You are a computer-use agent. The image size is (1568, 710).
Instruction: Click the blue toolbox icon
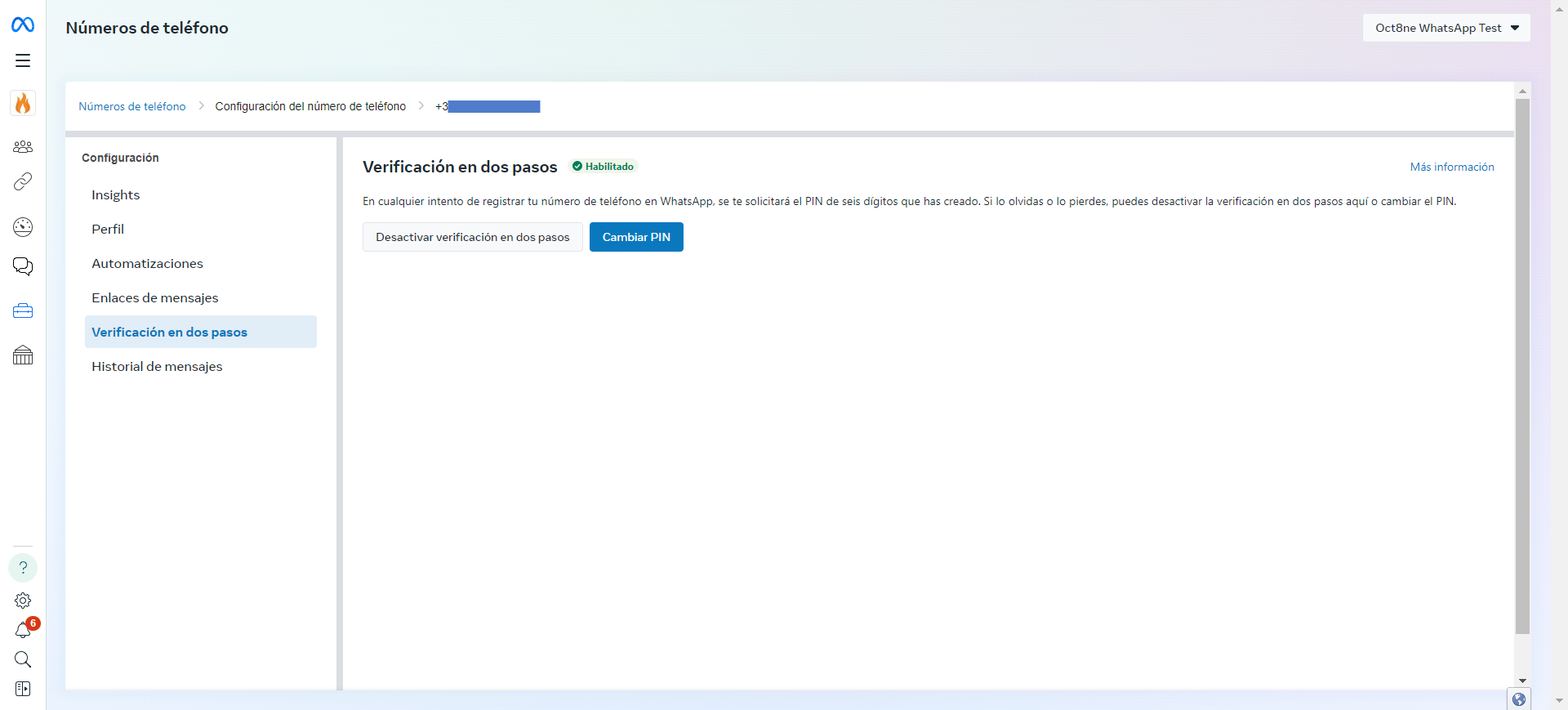23,311
